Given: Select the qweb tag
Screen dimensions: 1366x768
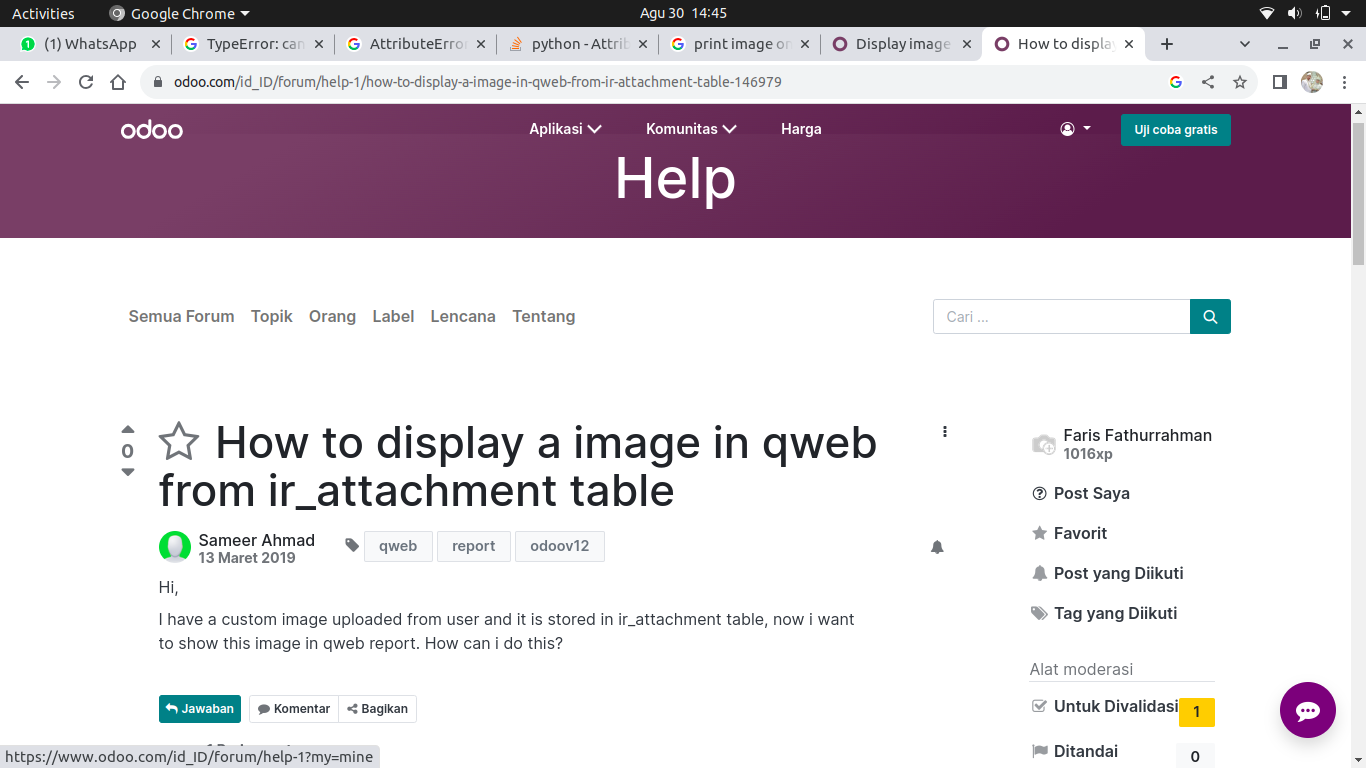Looking at the screenshot, I should click(398, 546).
